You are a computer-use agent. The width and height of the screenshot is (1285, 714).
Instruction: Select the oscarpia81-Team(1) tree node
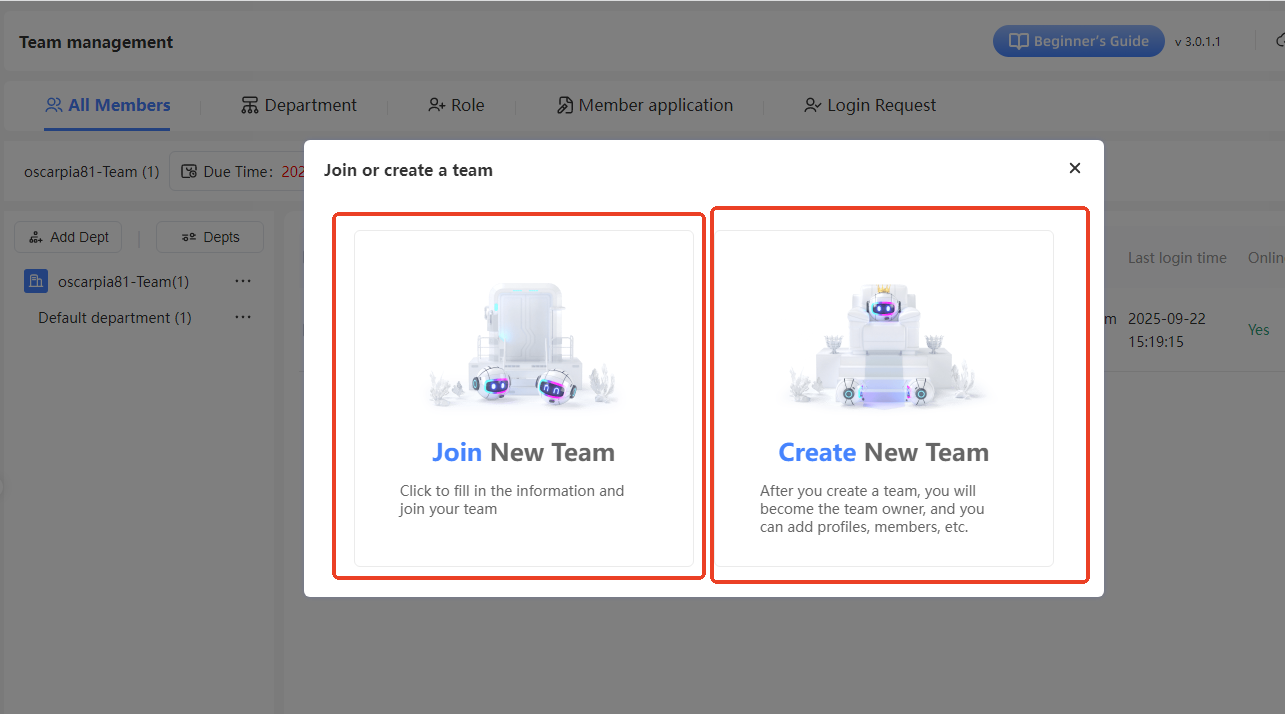(123, 282)
